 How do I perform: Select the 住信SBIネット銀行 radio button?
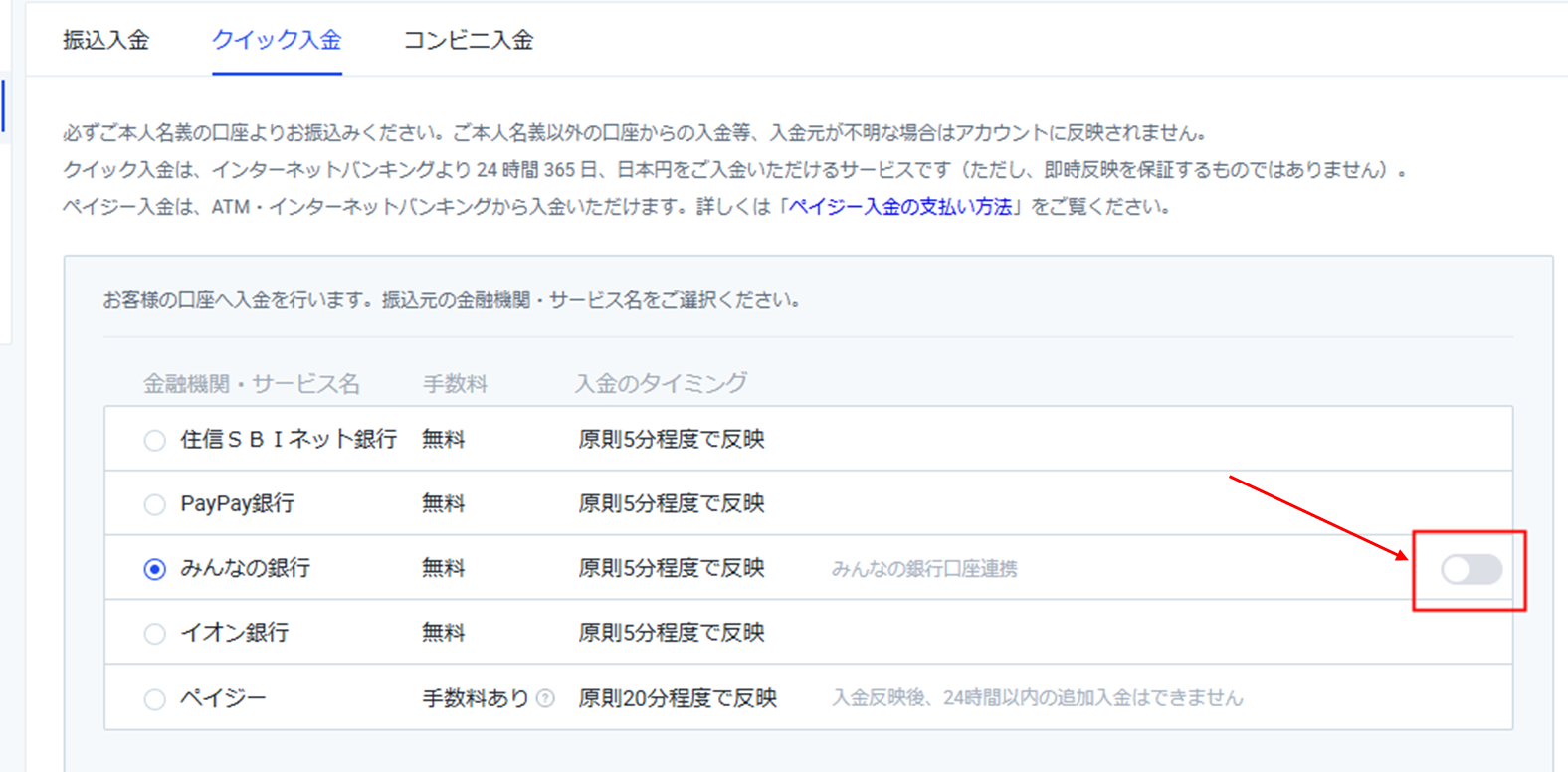pos(154,440)
